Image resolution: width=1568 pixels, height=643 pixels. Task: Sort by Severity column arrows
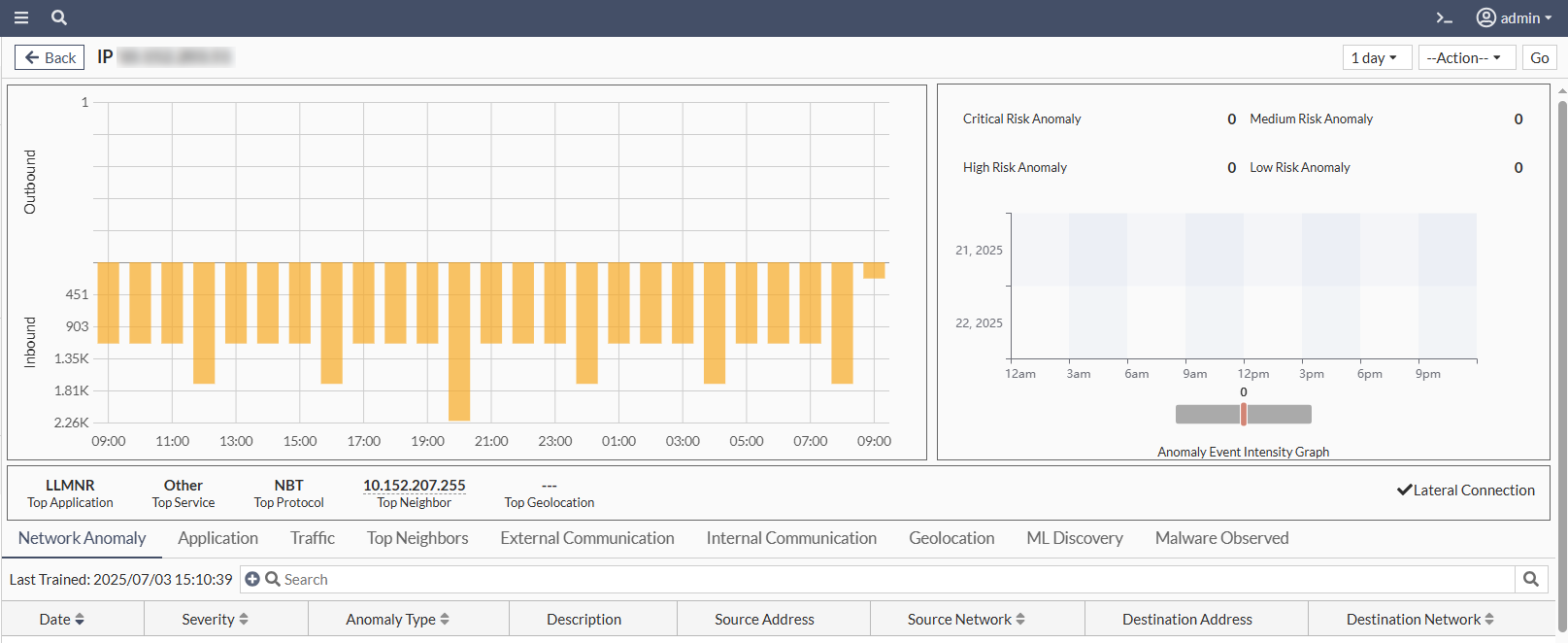(244, 620)
